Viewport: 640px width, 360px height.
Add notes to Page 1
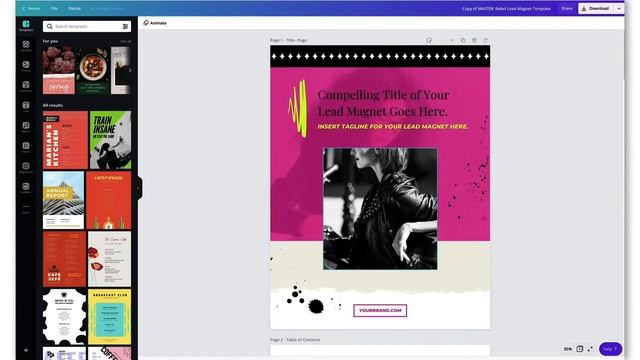click(429, 40)
